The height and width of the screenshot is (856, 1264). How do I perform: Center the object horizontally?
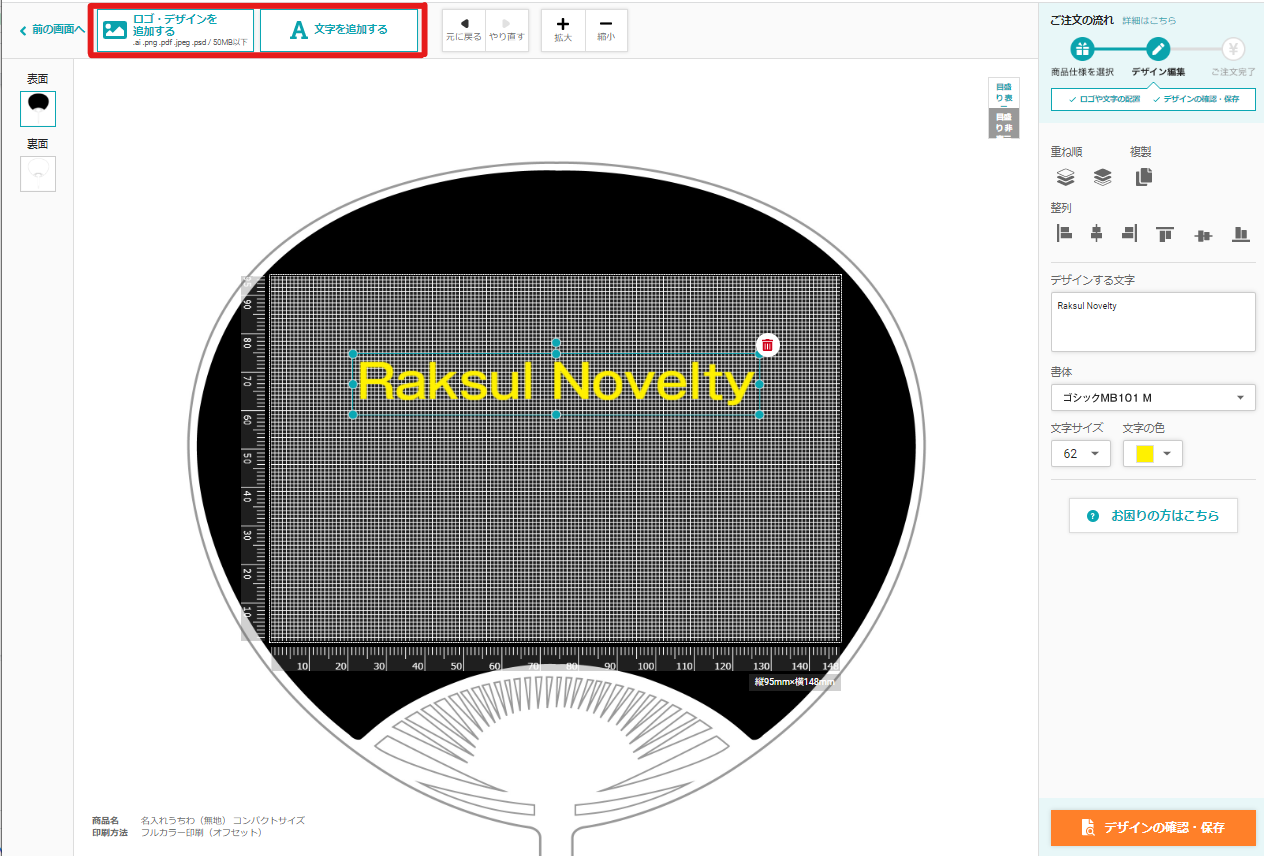click(x=1096, y=234)
